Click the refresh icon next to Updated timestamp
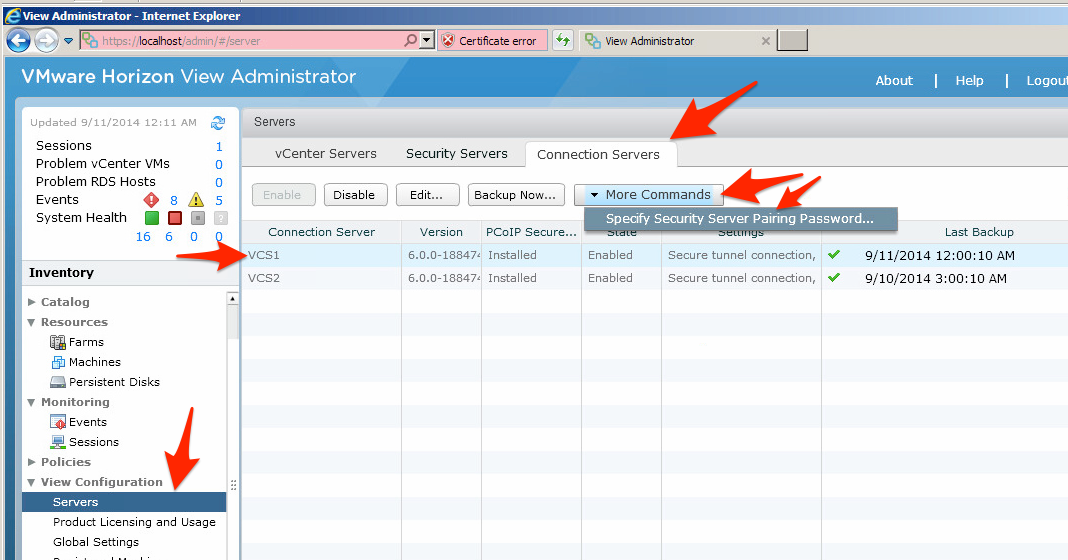The height and width of the screenshot is (560, 1068). 218,123
